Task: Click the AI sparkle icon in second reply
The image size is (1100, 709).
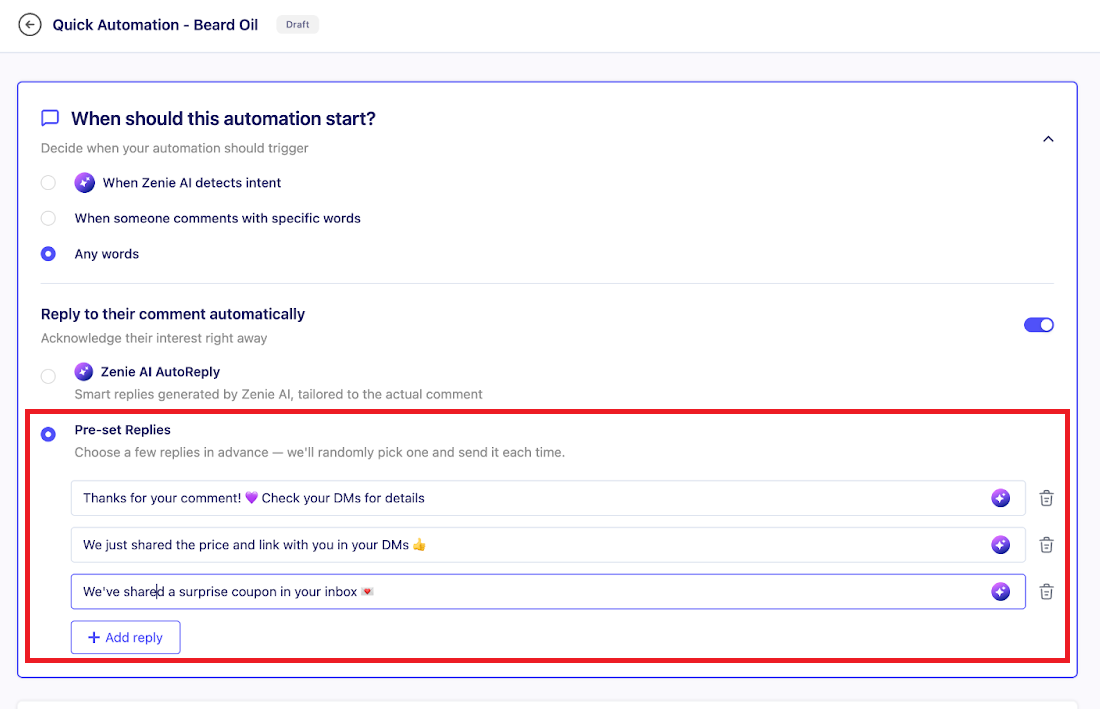Action: [1000, 545]
